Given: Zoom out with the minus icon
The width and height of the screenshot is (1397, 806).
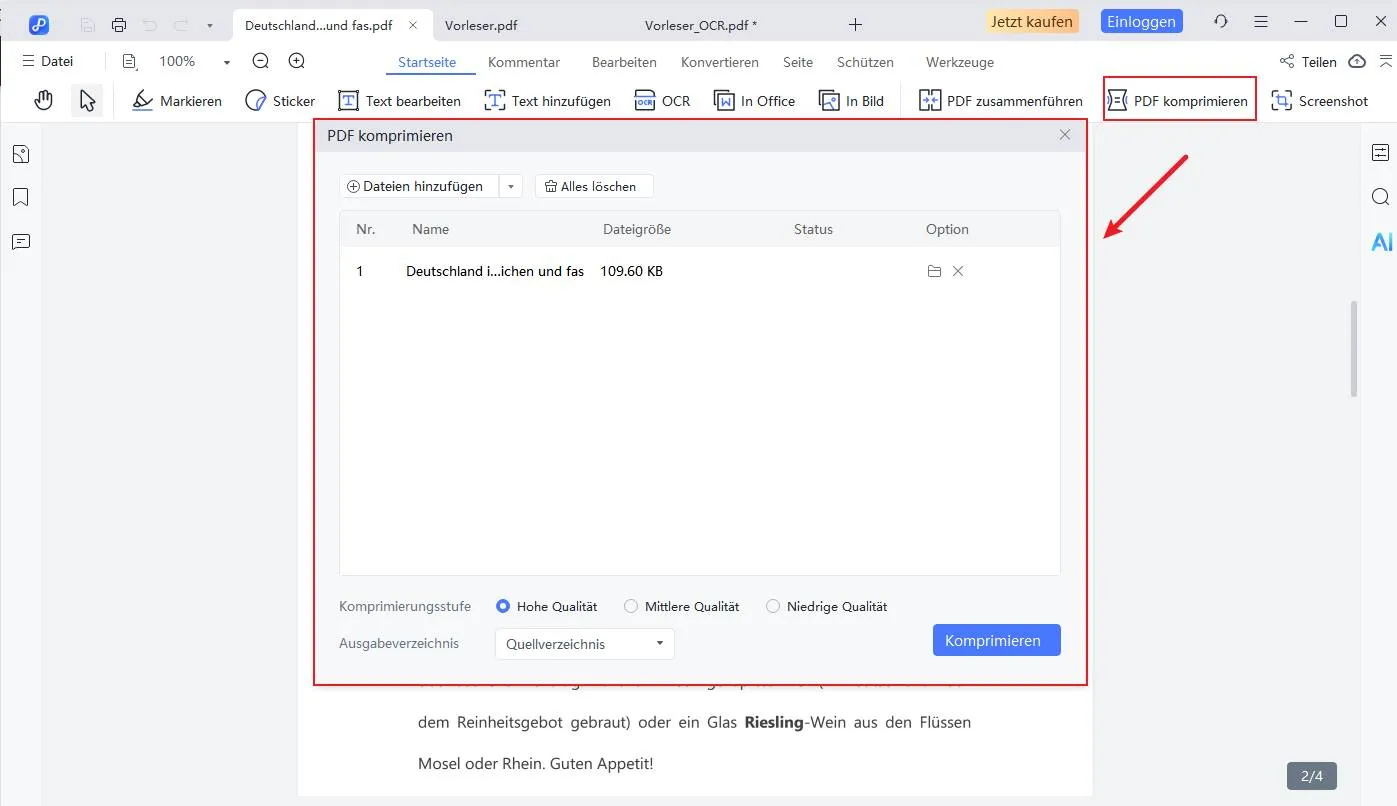Looking at the screenshot, I should click(261, 61).
